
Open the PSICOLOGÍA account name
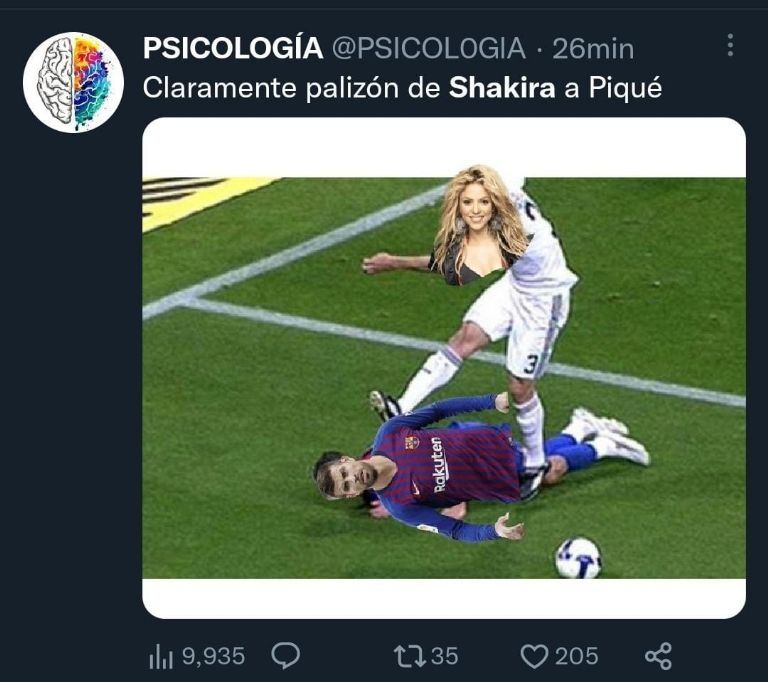pyautogui.click(x=233, y=48)
